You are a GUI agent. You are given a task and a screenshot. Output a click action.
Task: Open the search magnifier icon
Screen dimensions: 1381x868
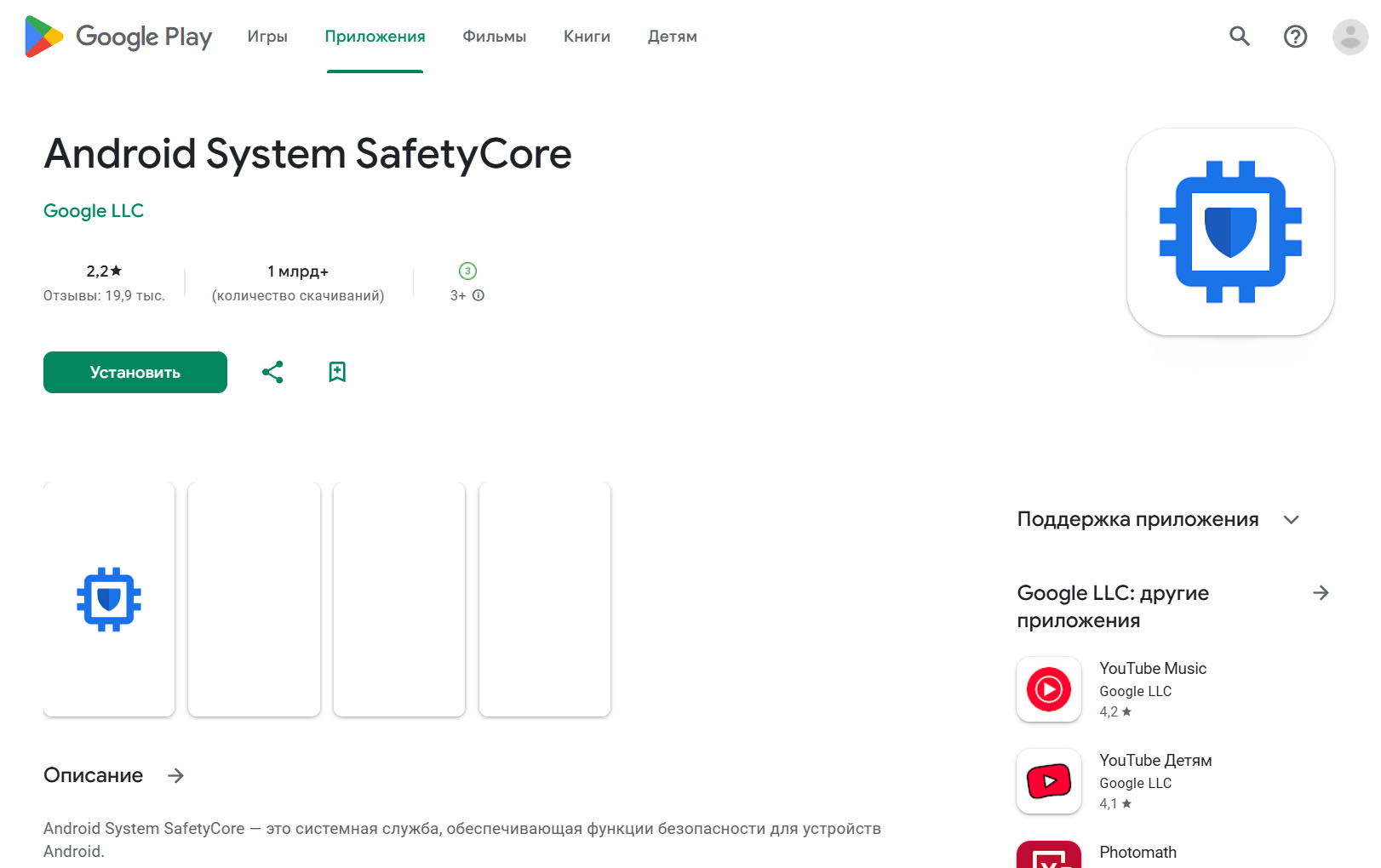click(1239, 37)
